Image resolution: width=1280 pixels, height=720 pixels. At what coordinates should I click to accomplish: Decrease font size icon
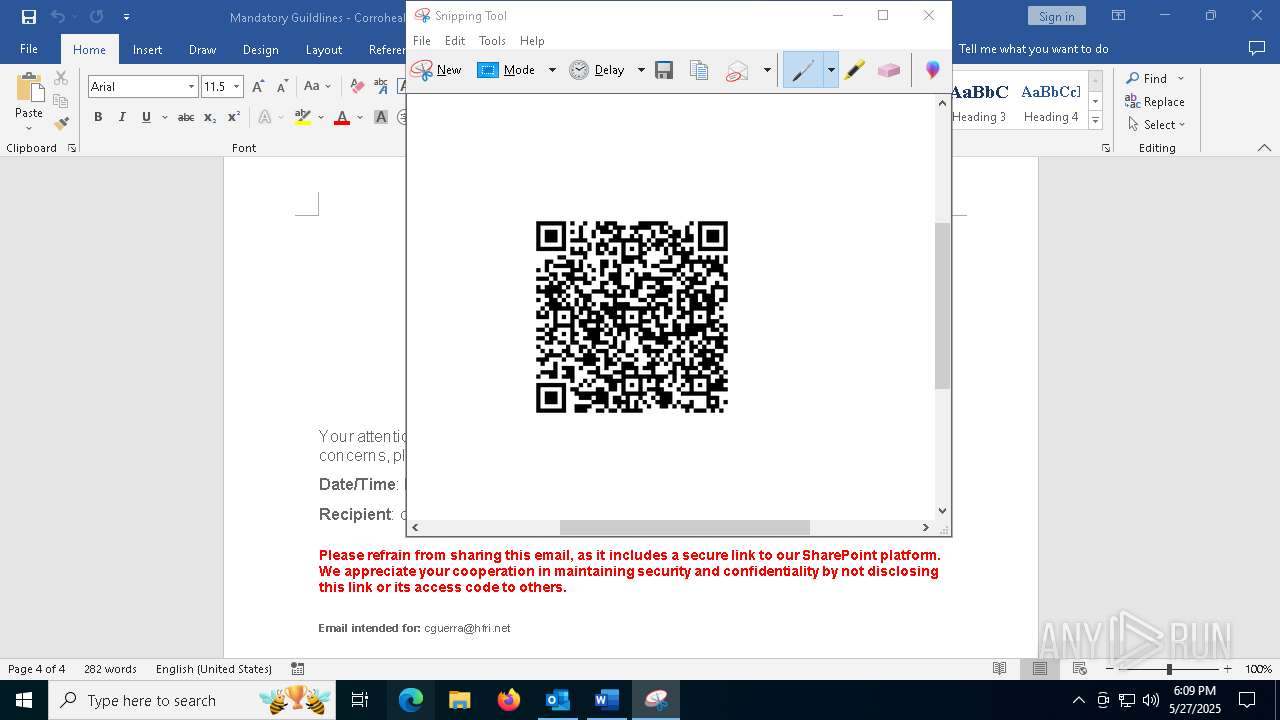[x=282, y=87]
